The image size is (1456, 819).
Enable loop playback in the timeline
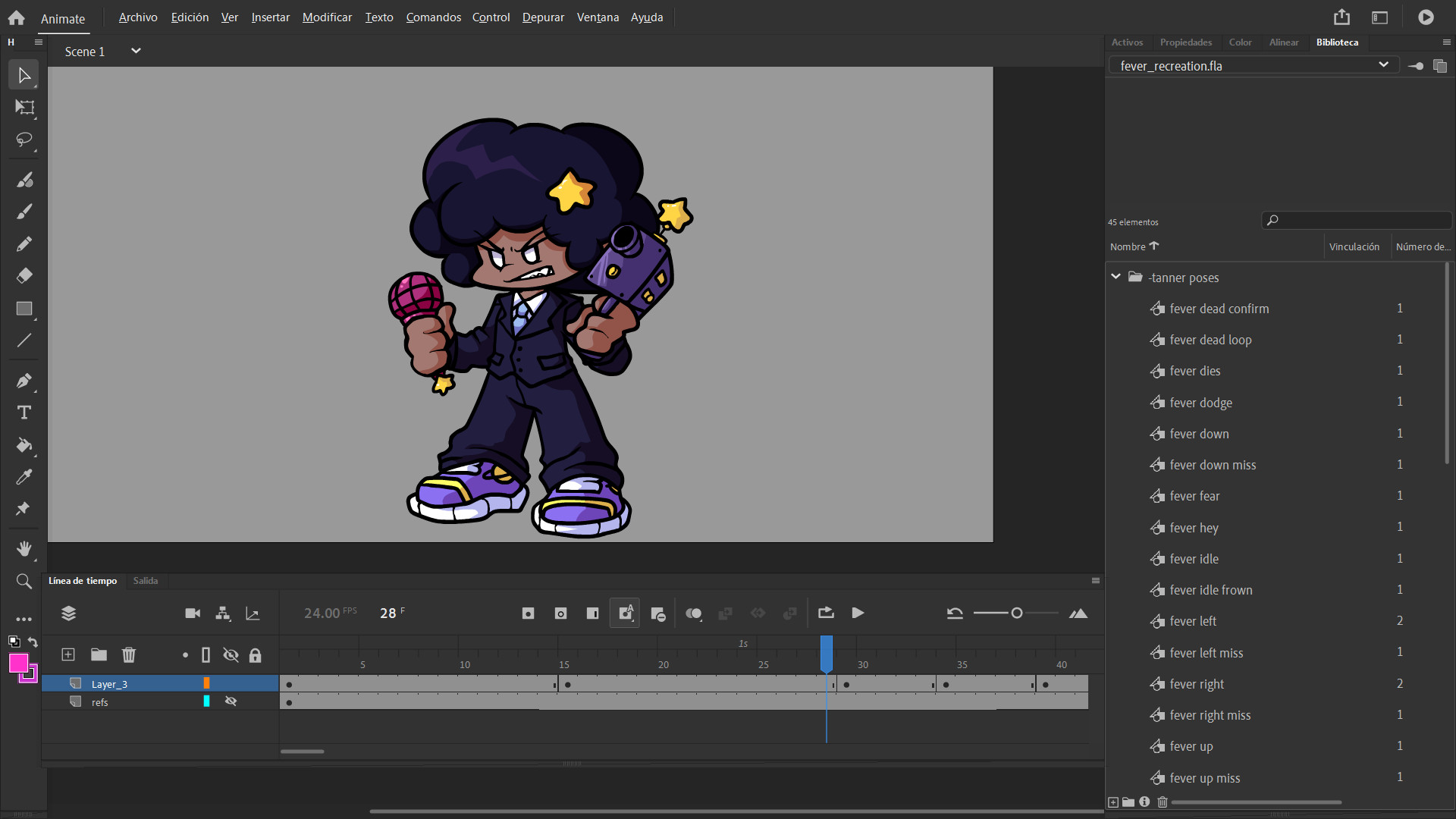(826, 613)
